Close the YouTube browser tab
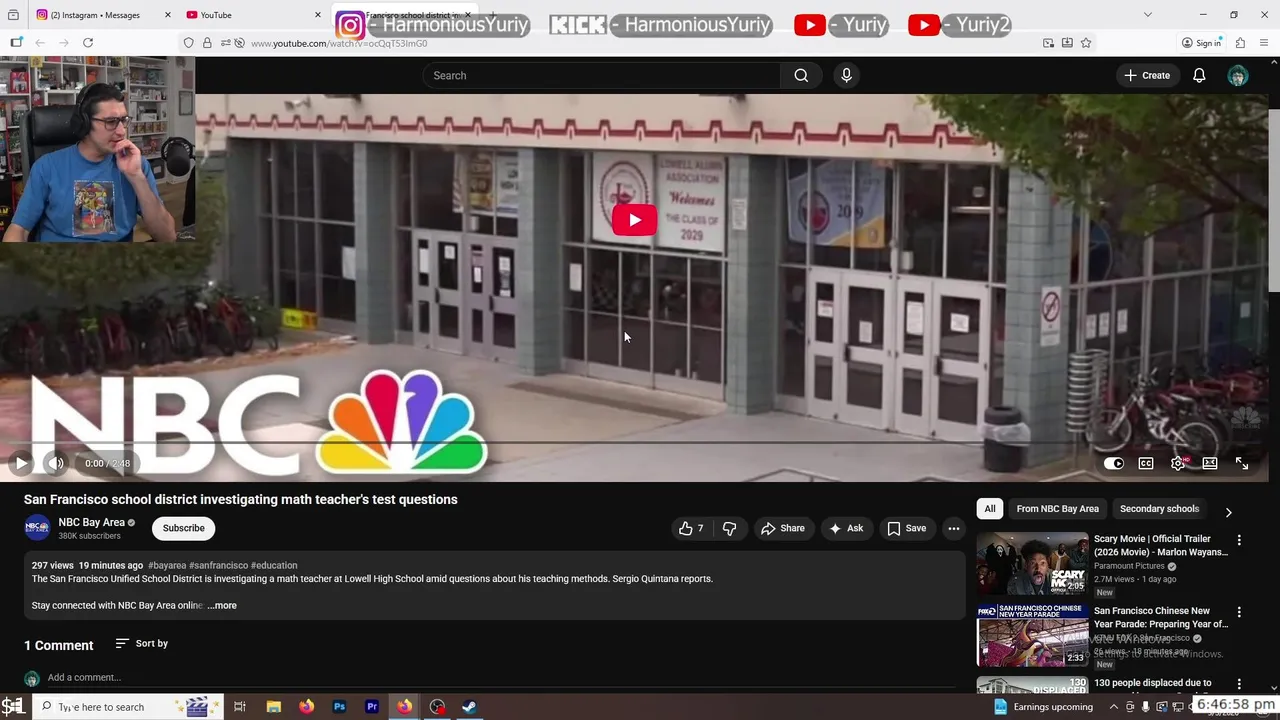1280x720 pixels. [318, 15]
